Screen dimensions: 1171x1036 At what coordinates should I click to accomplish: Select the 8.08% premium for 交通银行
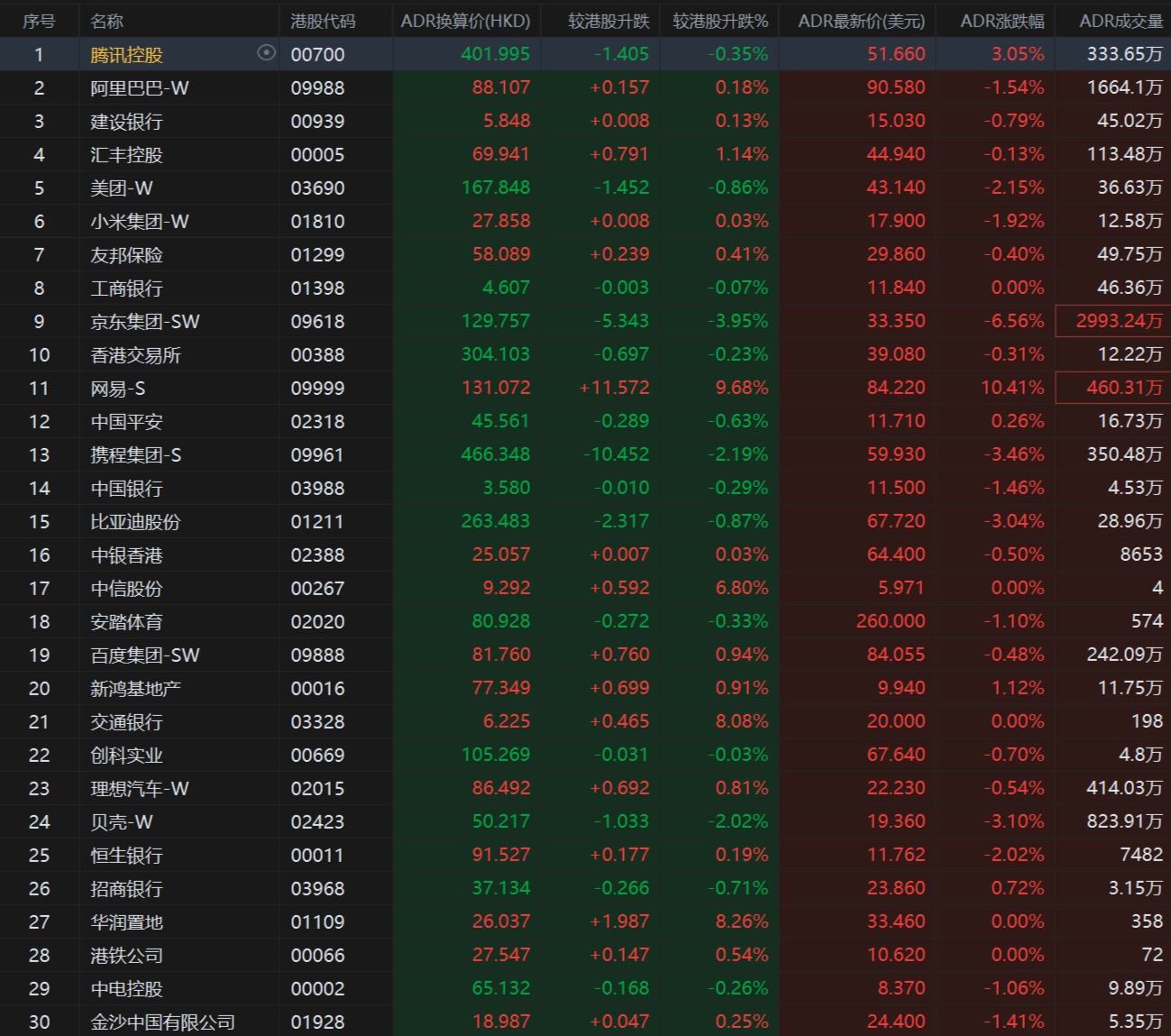pos(742,721)
